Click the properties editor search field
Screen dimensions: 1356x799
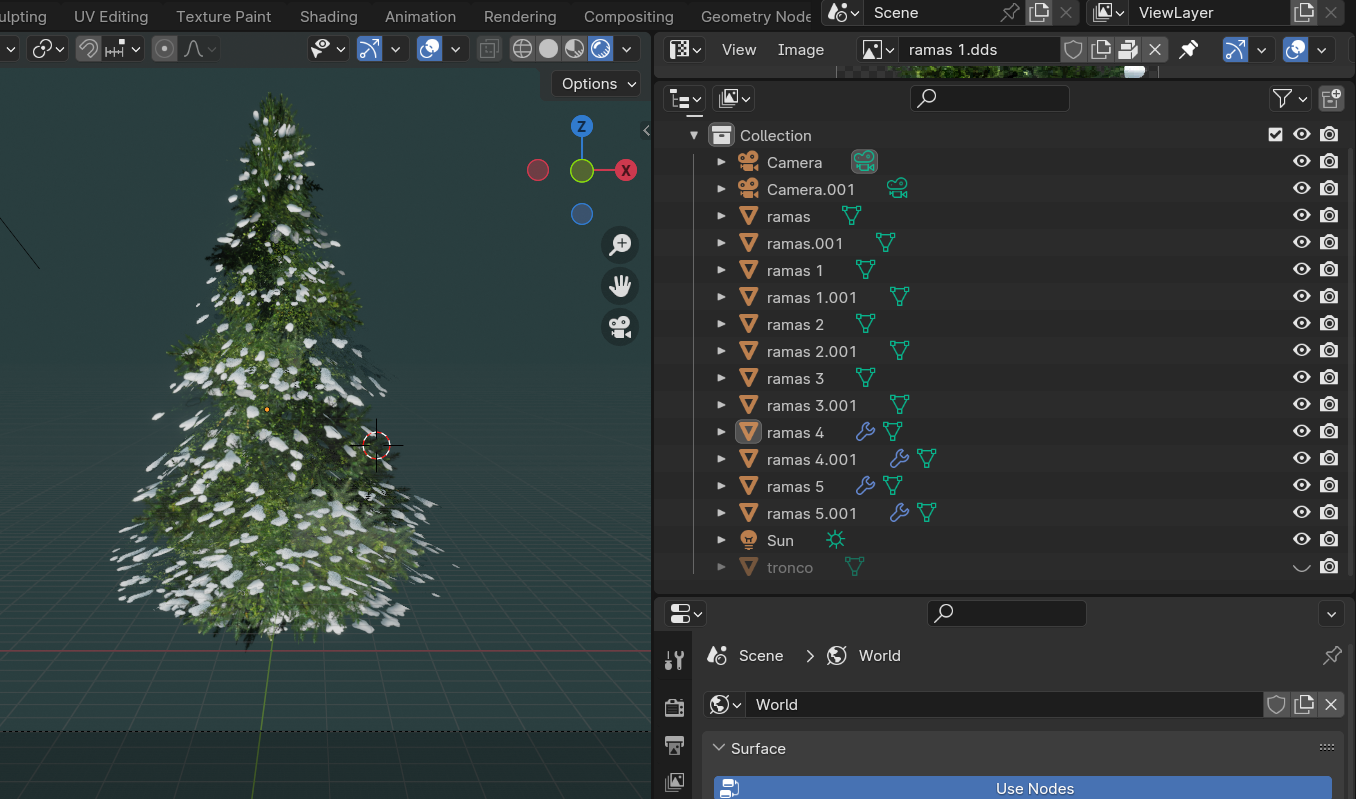point(1006,613)
